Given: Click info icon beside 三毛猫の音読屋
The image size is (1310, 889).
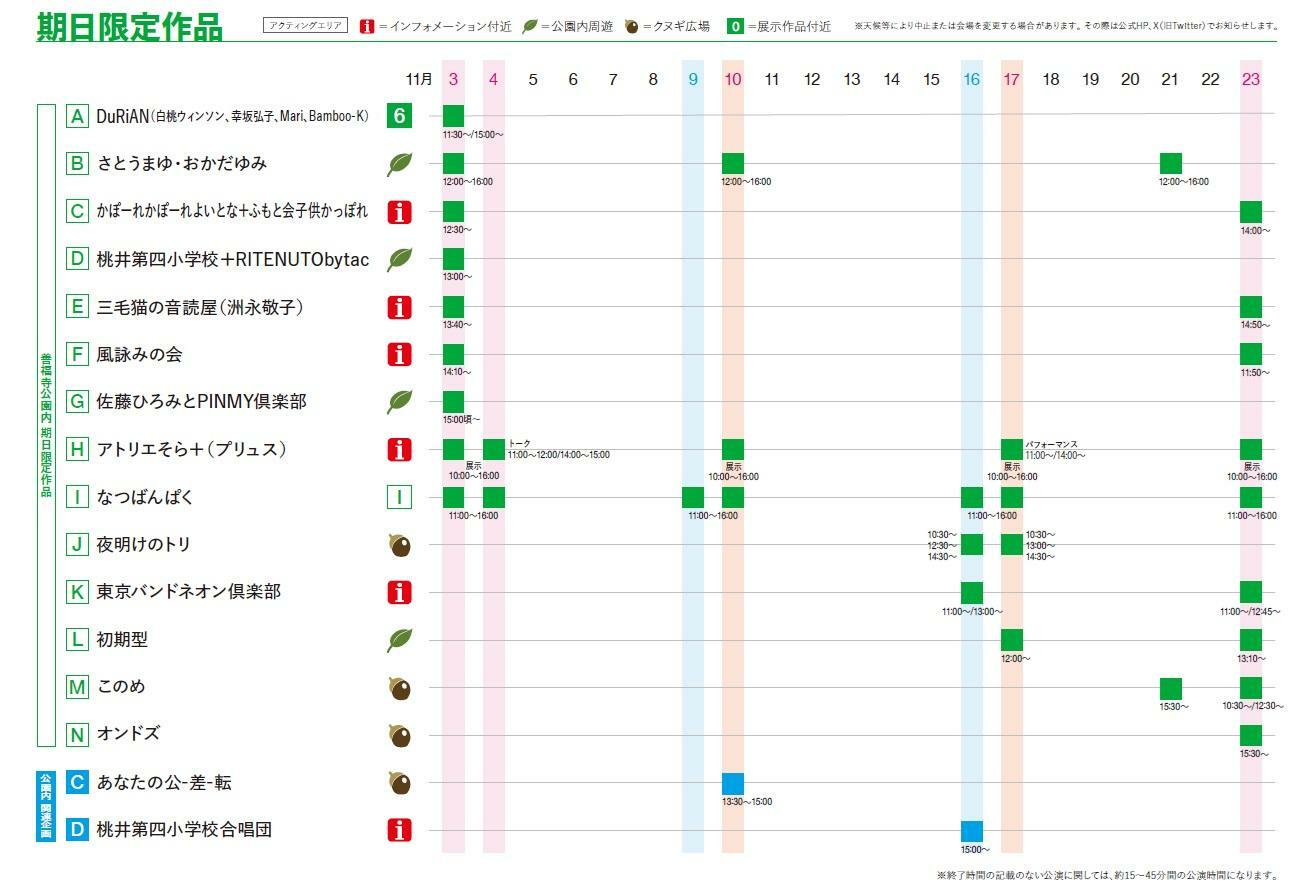Looking at the screenshot, I should click(399, 307).
